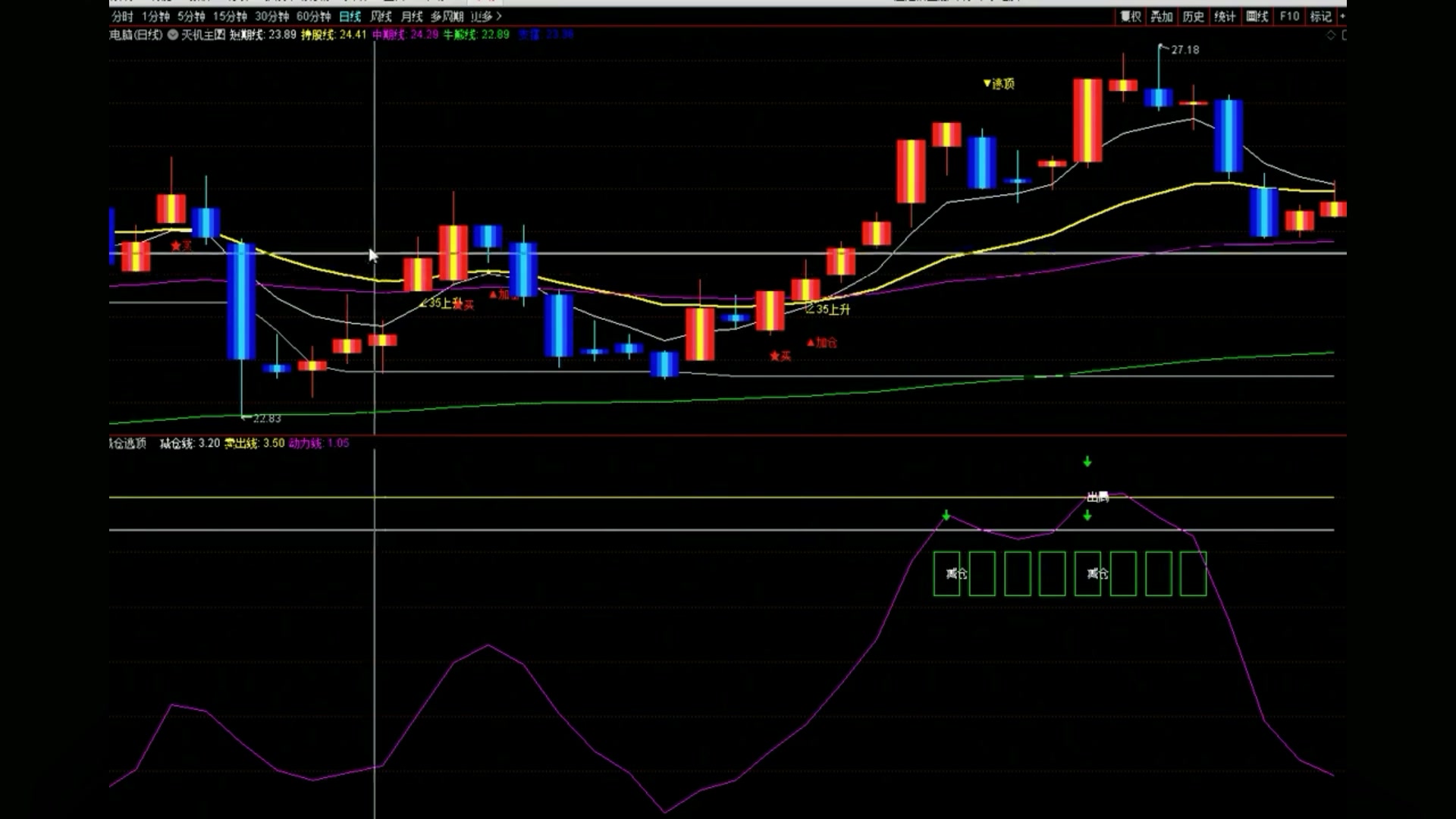Switch to the 月线 monthly chart tab
The image size is (1456, 819).
(412, 16)
